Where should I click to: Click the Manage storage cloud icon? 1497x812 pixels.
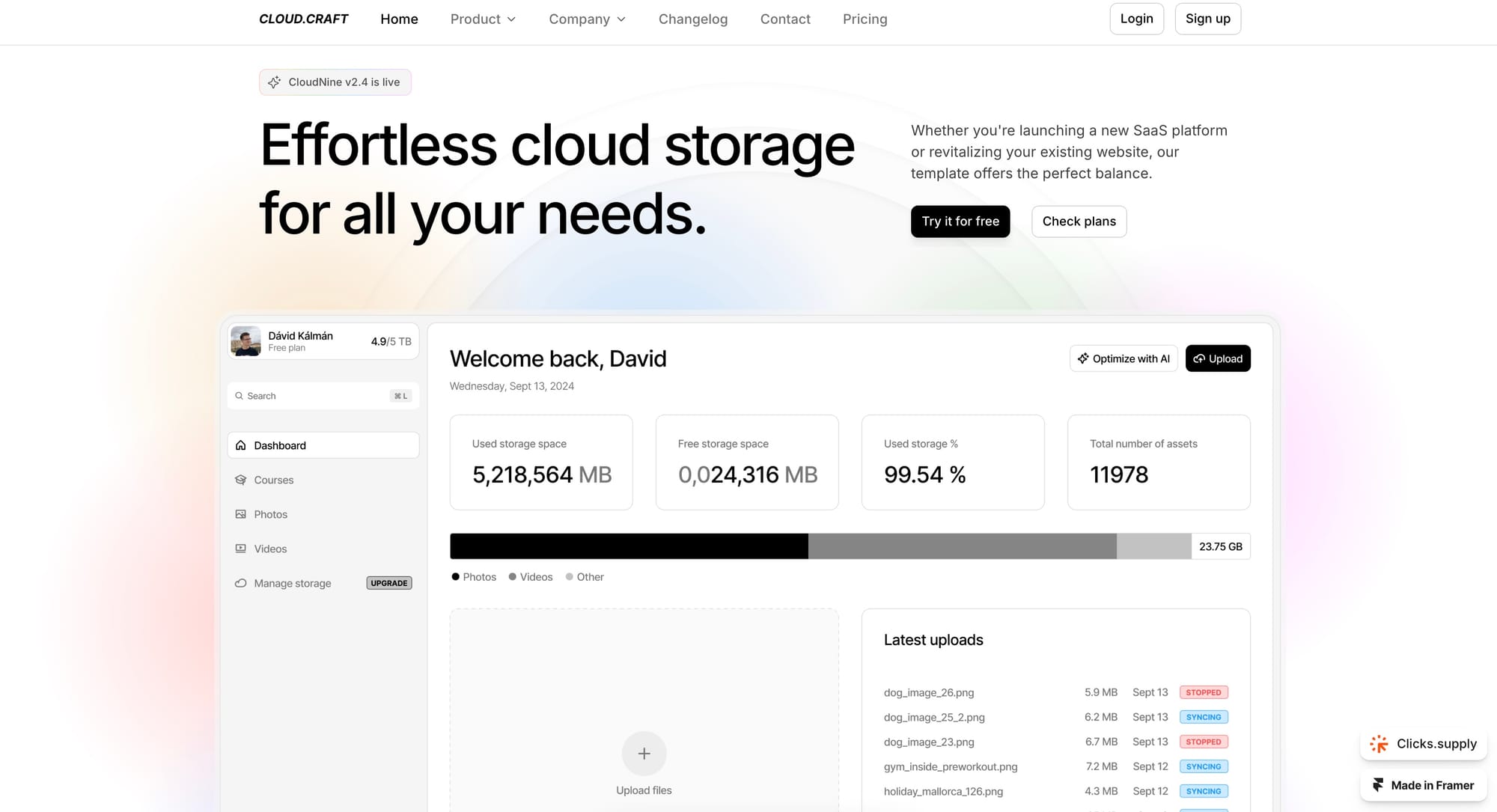point(240,583)
